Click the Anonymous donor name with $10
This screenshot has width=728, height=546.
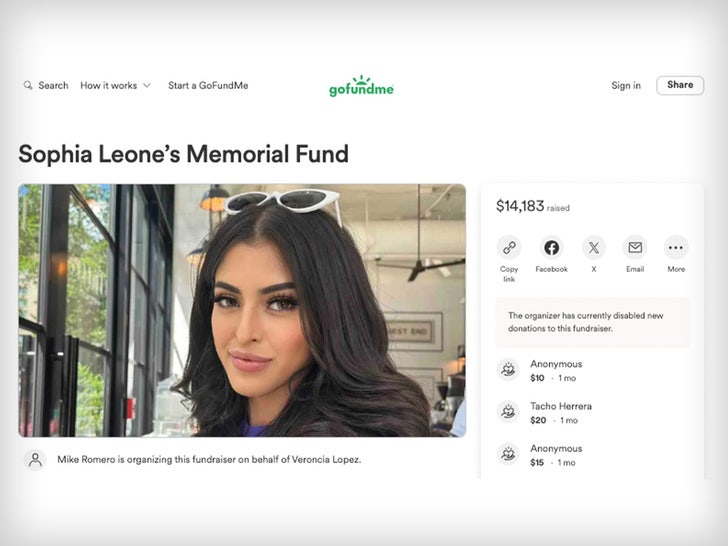click(556, 364)
